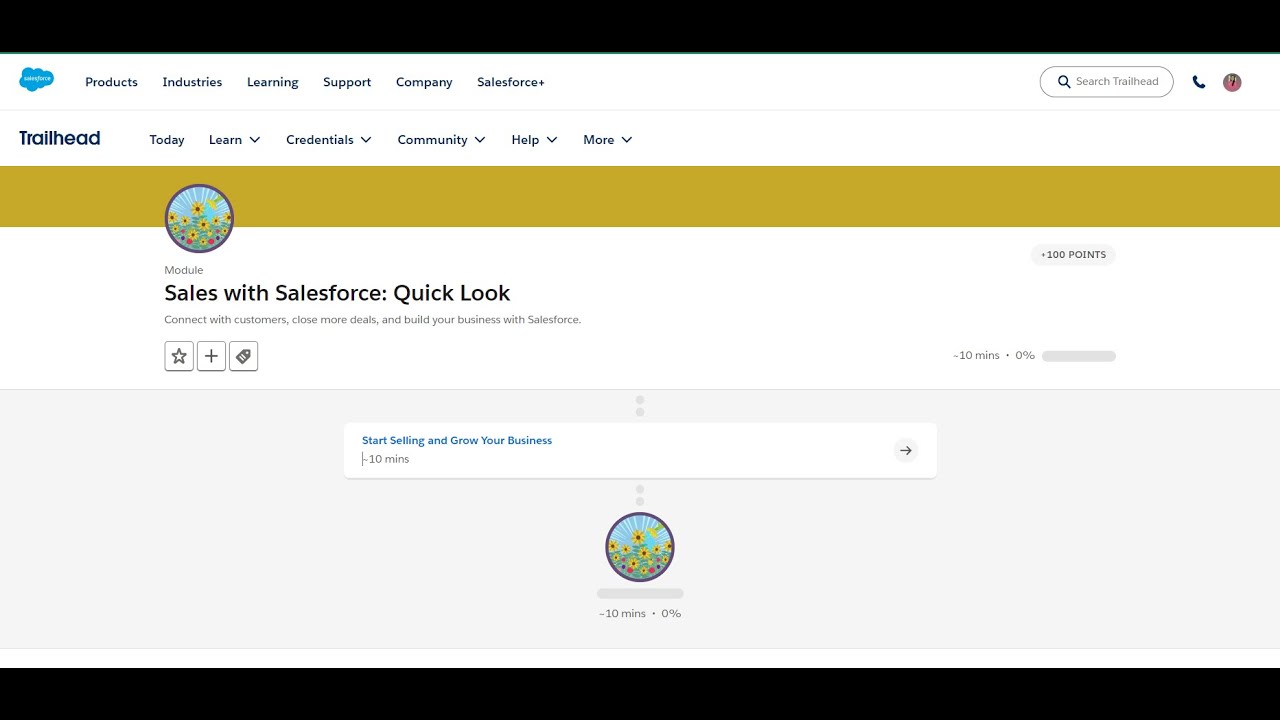Click the module title Sales with Salesforce
1280x720 pixels.
tap(337, 293)
